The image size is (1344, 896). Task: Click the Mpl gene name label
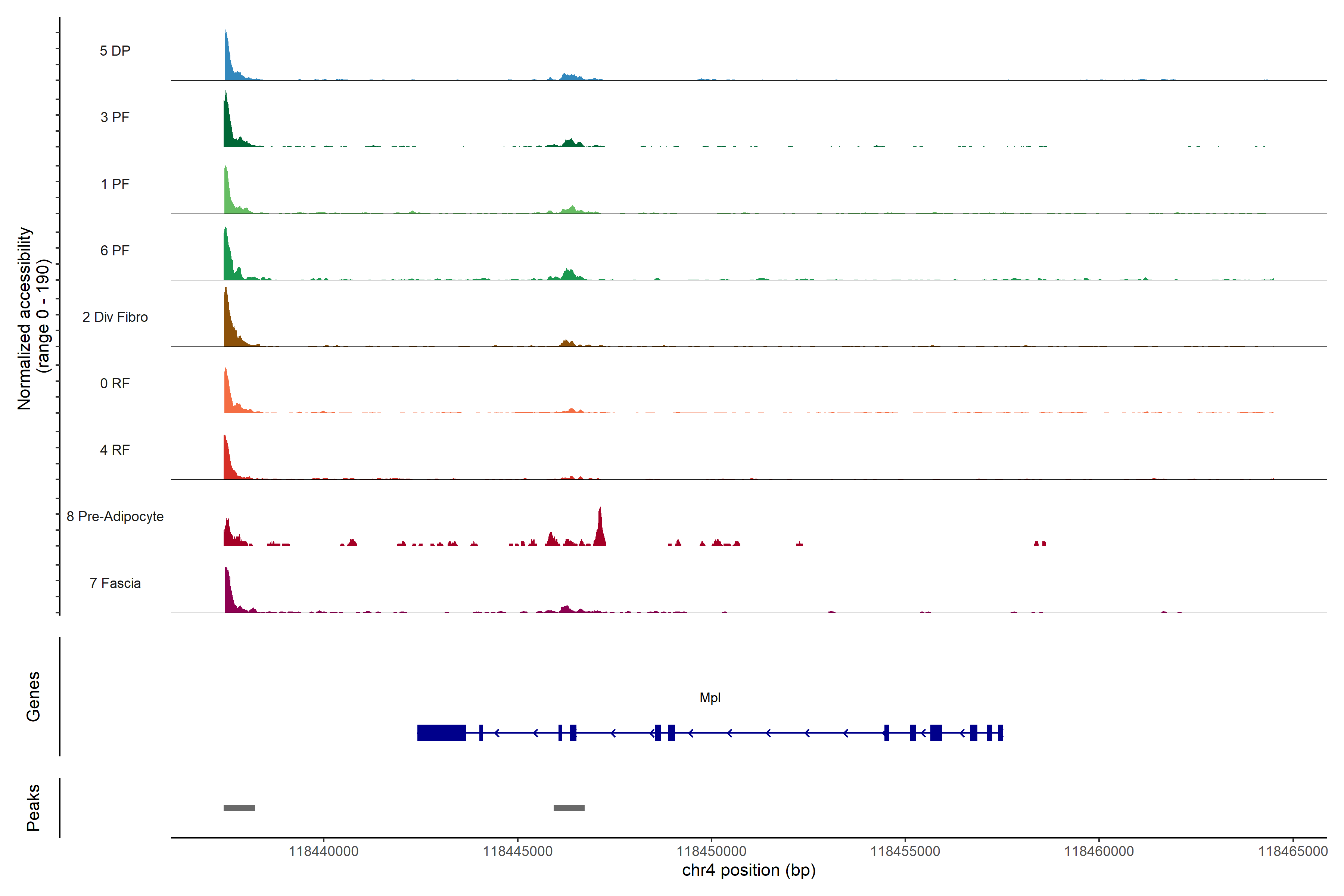(x=710, y=698)
